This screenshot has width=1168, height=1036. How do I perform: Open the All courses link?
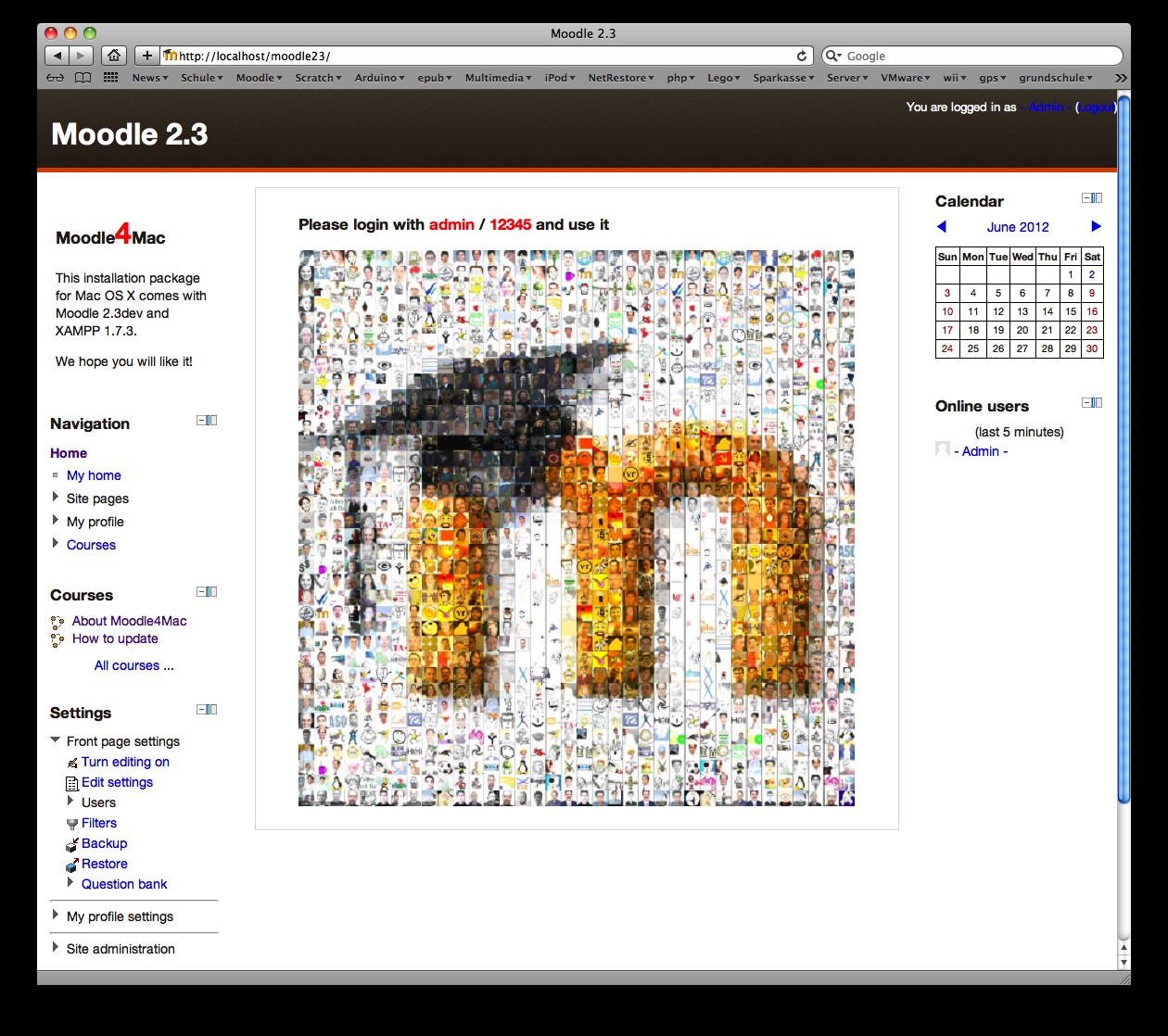coord(127,665)
